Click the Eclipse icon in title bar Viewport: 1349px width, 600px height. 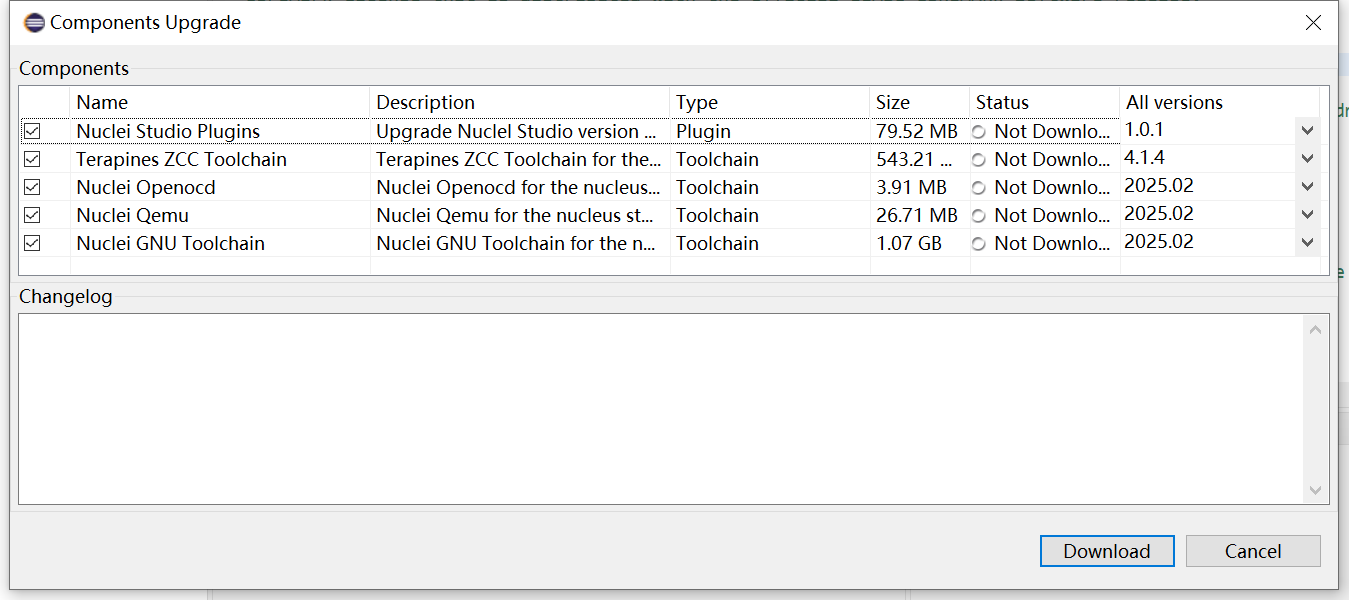(x=34, y=23)
